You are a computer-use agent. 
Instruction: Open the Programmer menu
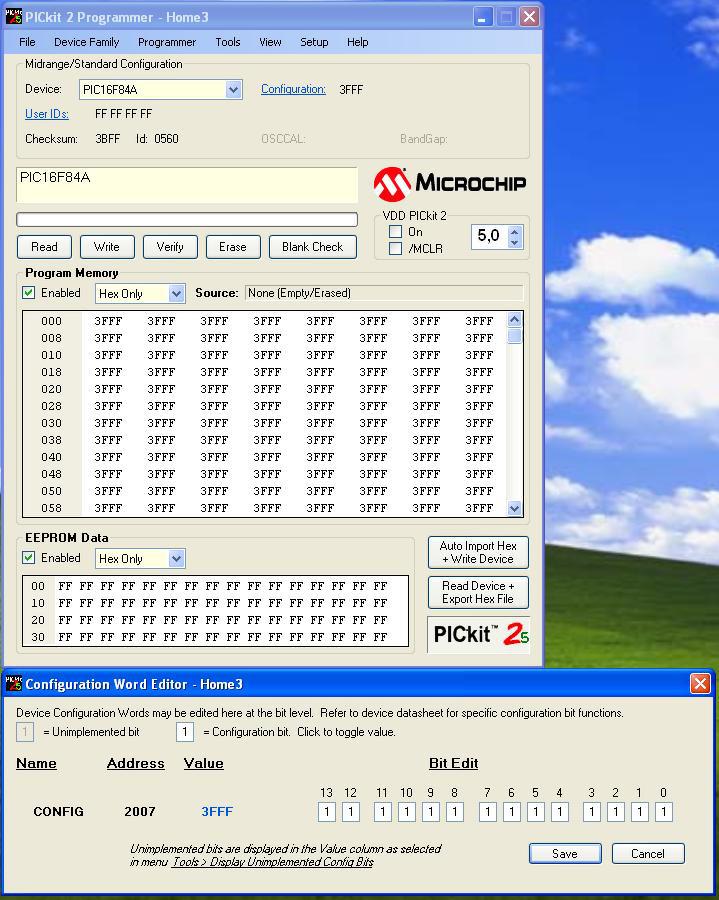[167, 42]
